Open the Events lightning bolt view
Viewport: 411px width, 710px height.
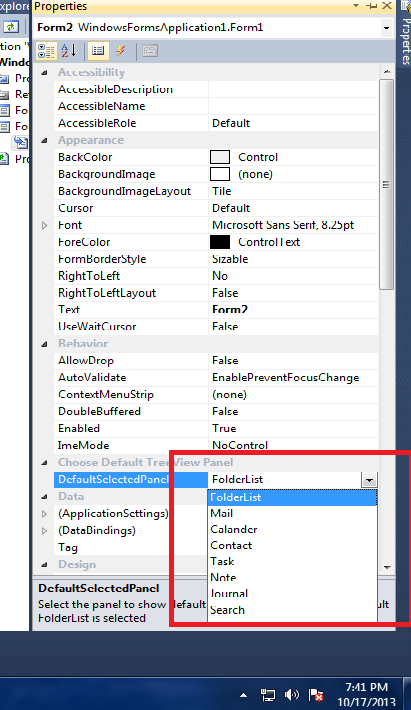pyautogui.click(x=120, y=51)
